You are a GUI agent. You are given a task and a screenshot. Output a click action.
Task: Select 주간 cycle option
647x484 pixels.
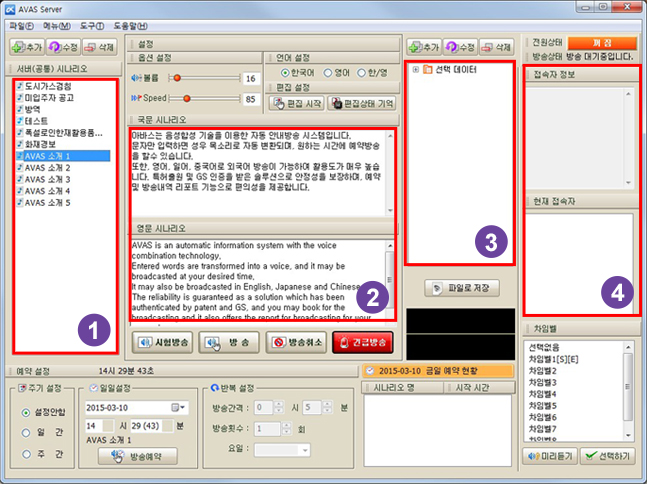click(x=26, y=454)
